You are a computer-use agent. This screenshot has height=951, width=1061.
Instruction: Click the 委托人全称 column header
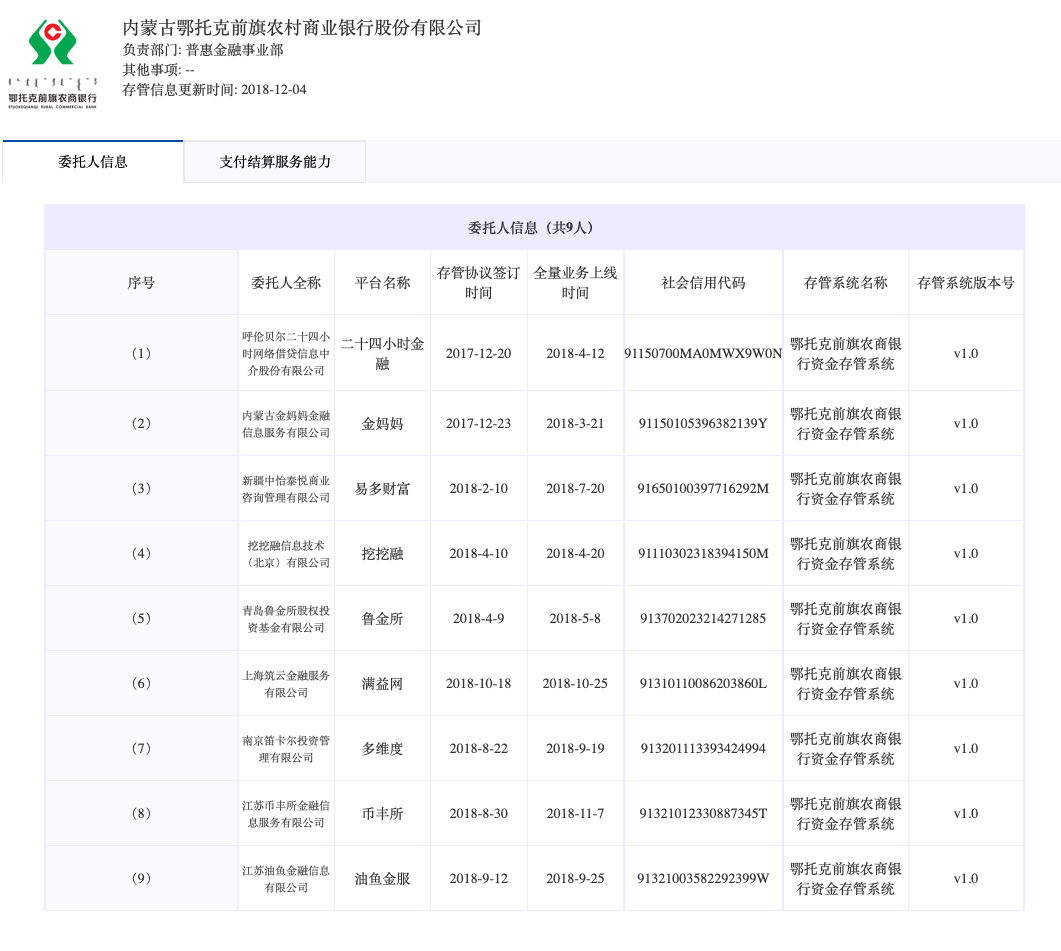pyautogui.click(x=286, y=283)
